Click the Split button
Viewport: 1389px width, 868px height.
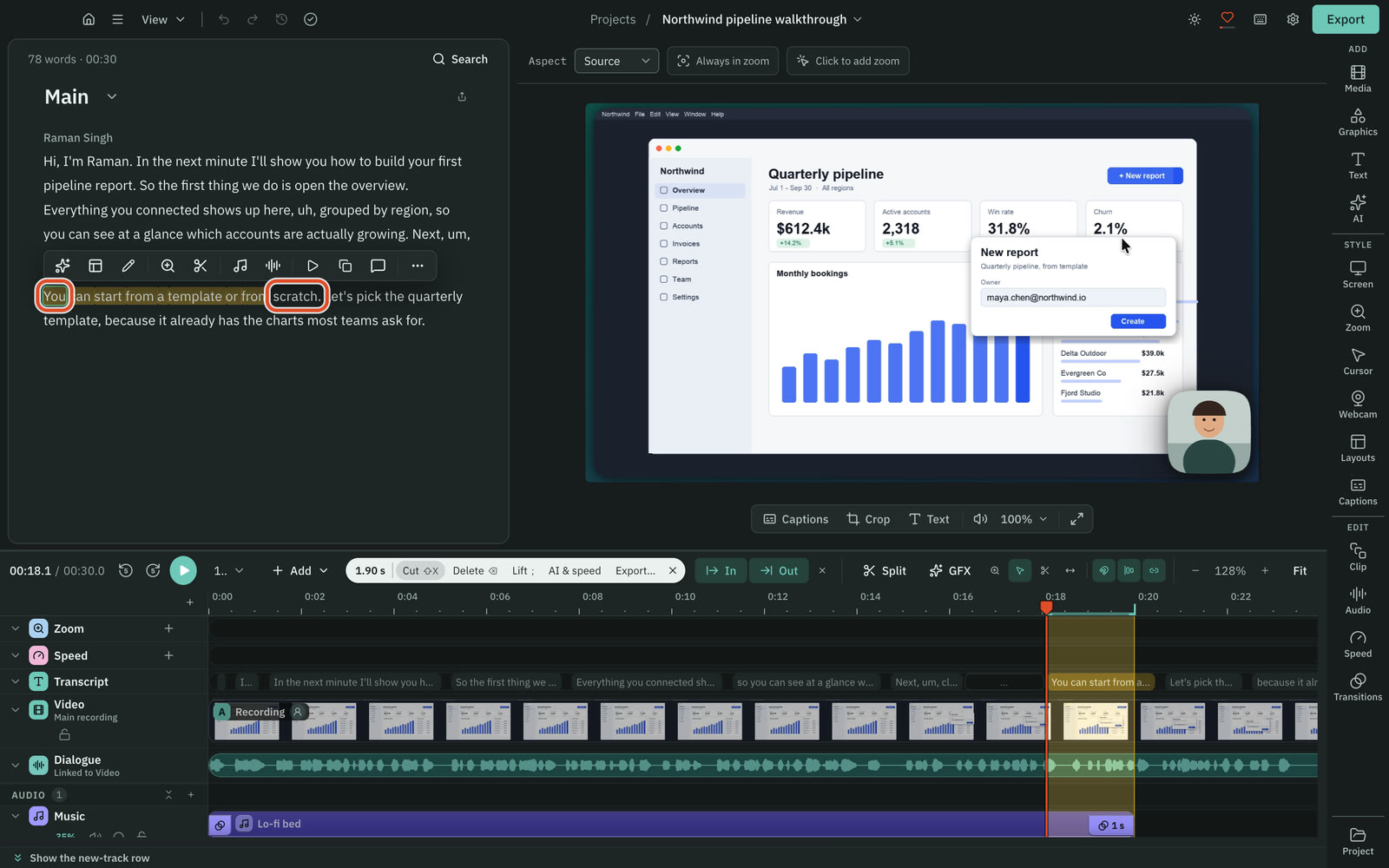click(x=885, y=570)
